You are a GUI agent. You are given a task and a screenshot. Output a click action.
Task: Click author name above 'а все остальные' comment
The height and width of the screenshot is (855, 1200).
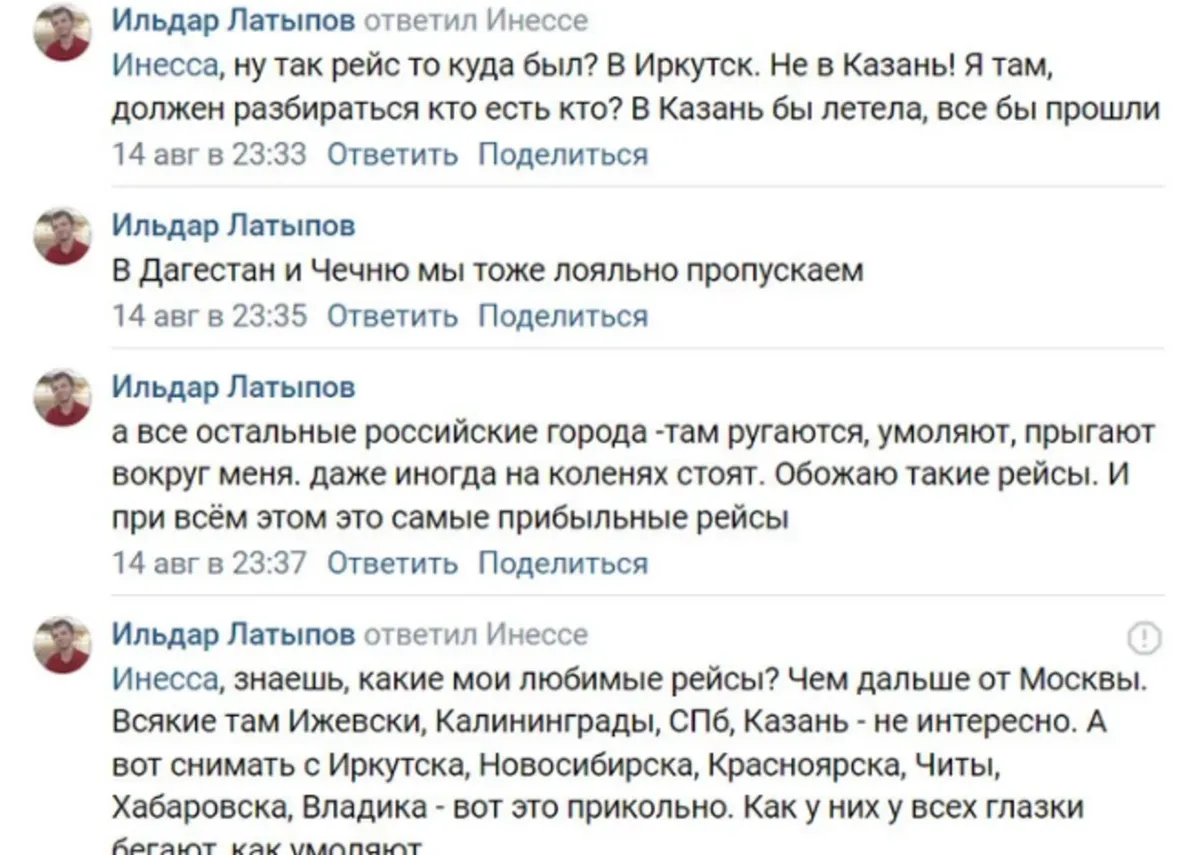tap(233, 387)
